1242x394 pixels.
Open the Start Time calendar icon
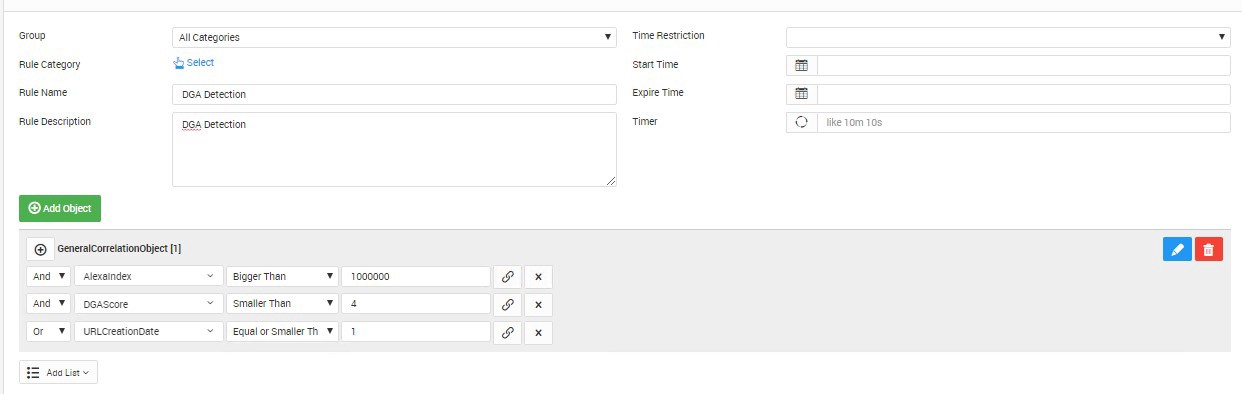click(801, 66)
